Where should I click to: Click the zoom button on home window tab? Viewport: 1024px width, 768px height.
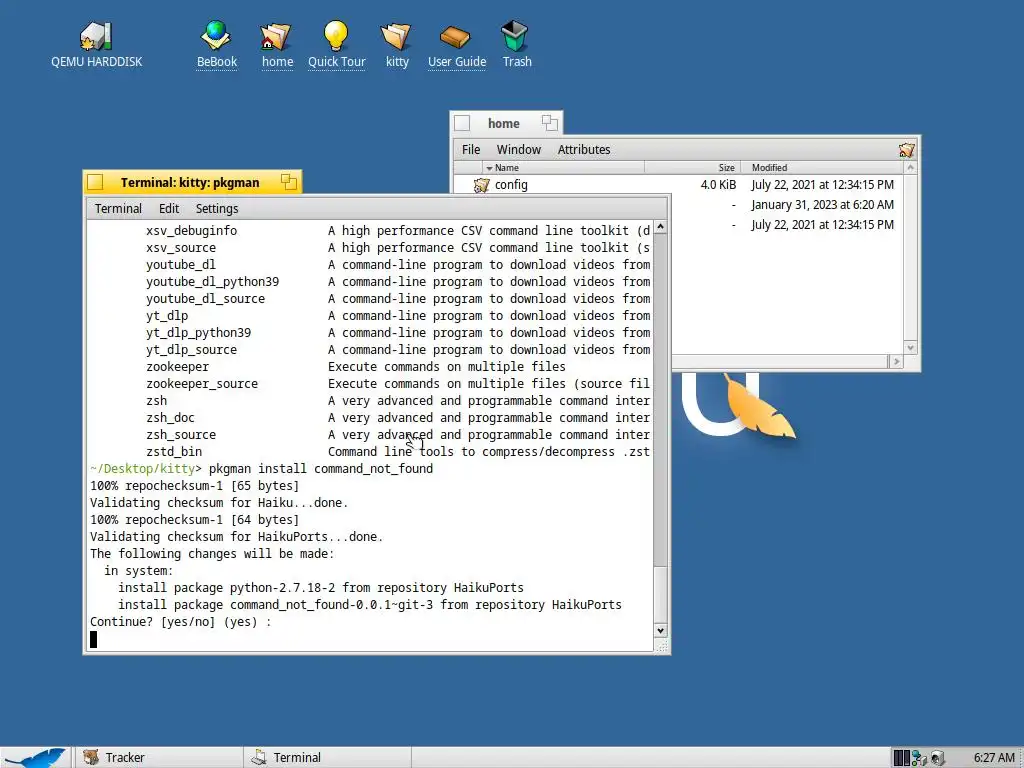549,123
